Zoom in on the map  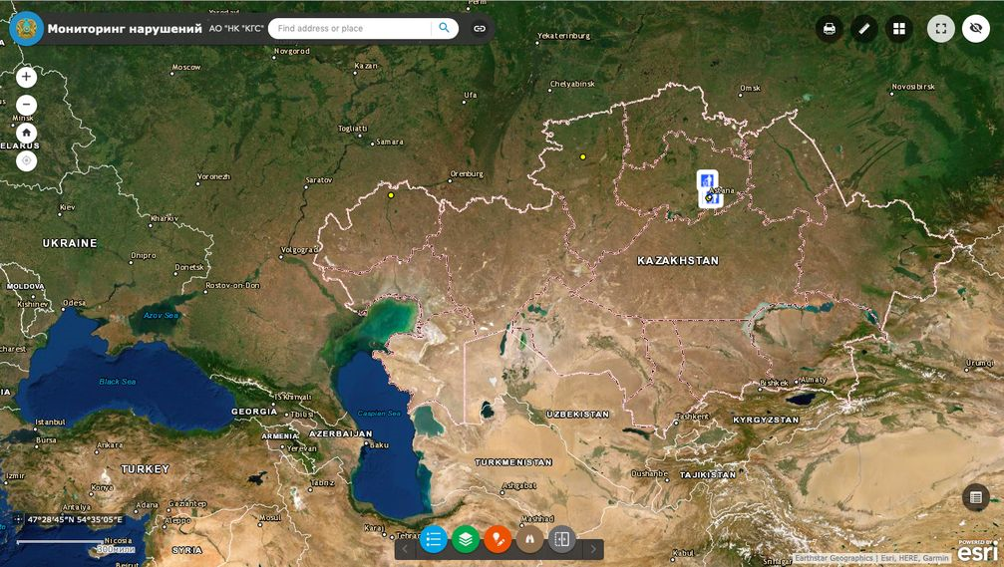click(x=26, y=77)
